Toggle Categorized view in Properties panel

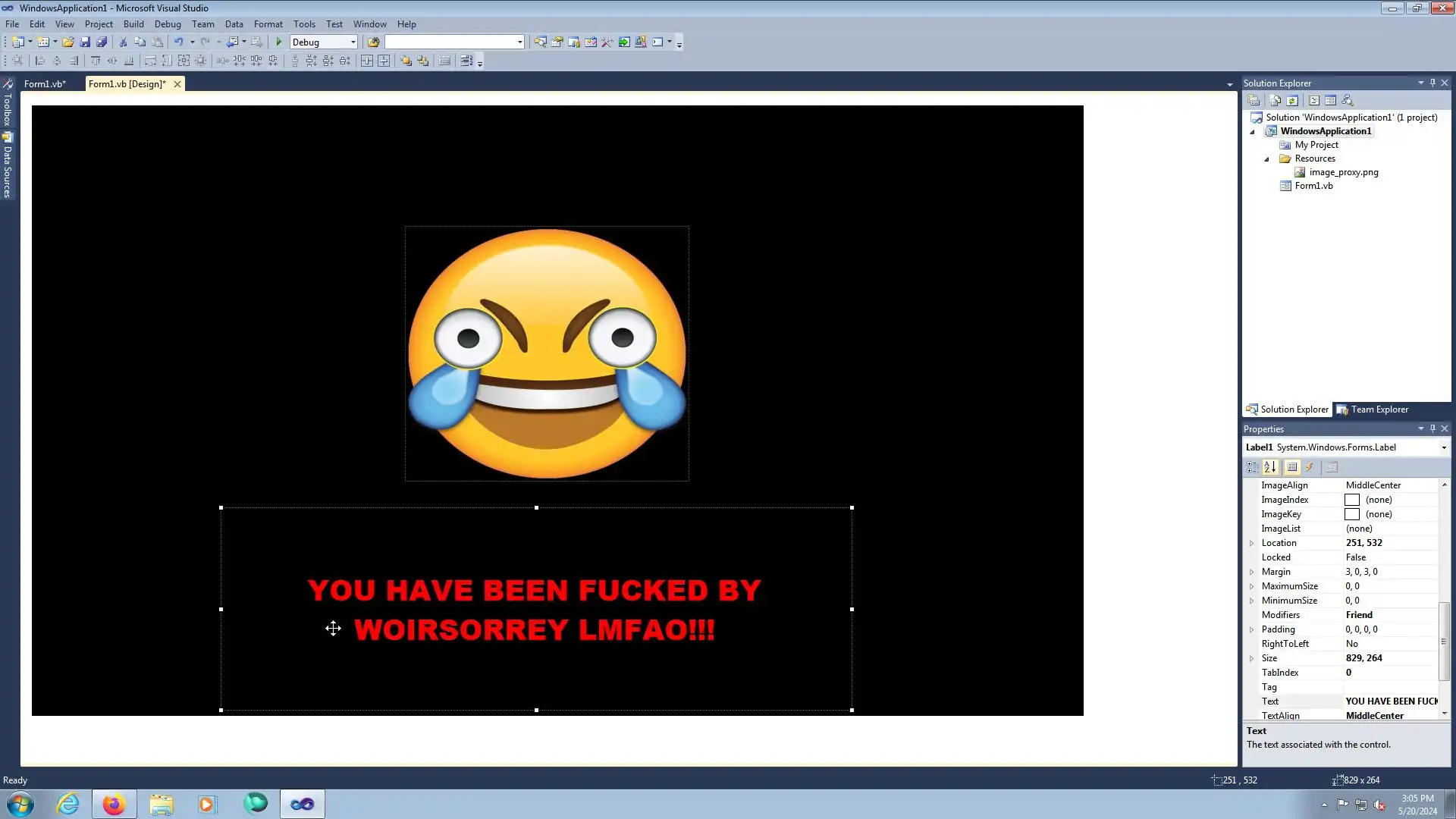[x=1252, y=467]
